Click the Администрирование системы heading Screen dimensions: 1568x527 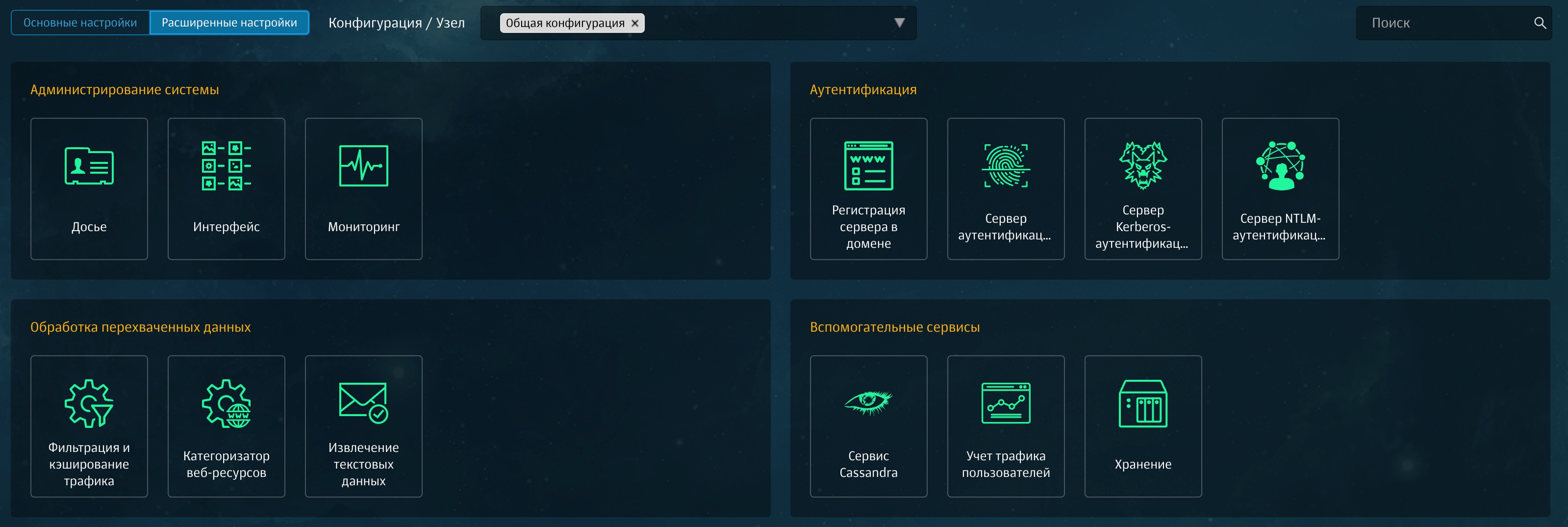pos(124,90)
